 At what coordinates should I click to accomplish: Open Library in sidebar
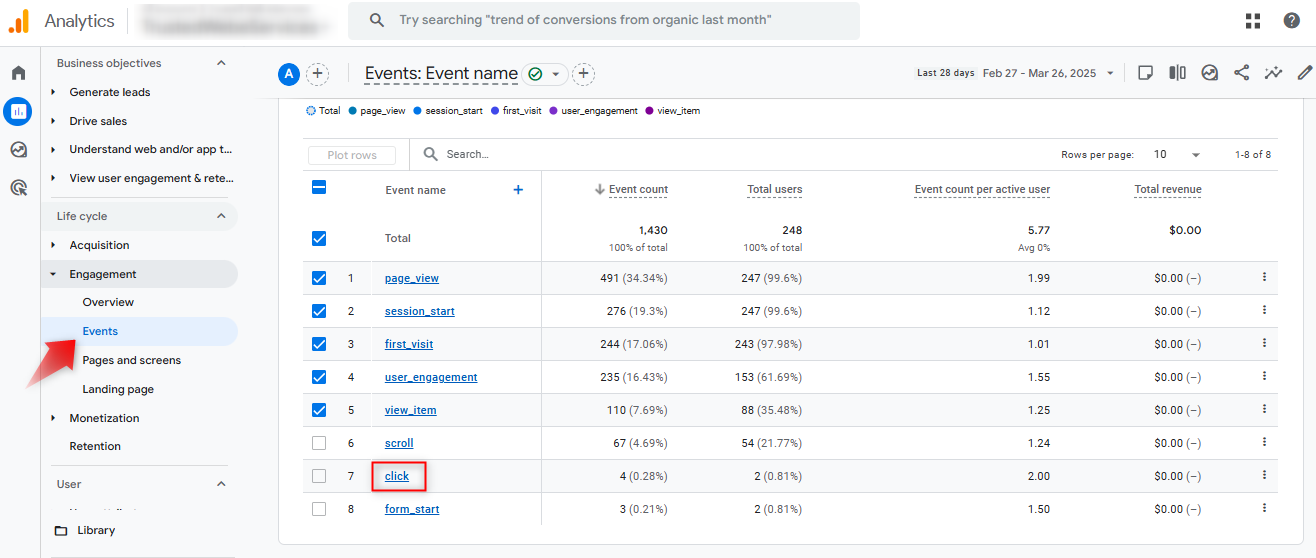click(96, 530)
